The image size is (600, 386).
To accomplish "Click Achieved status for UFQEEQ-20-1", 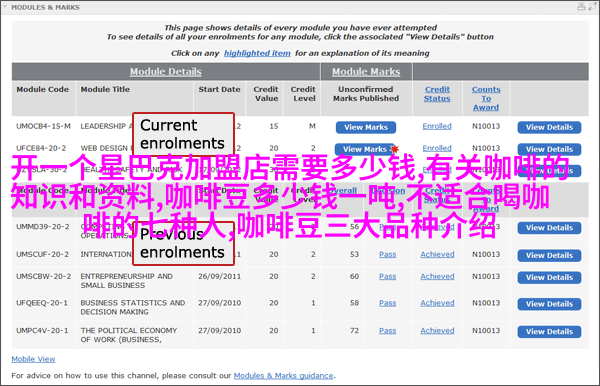I will (x=437, y=303).
